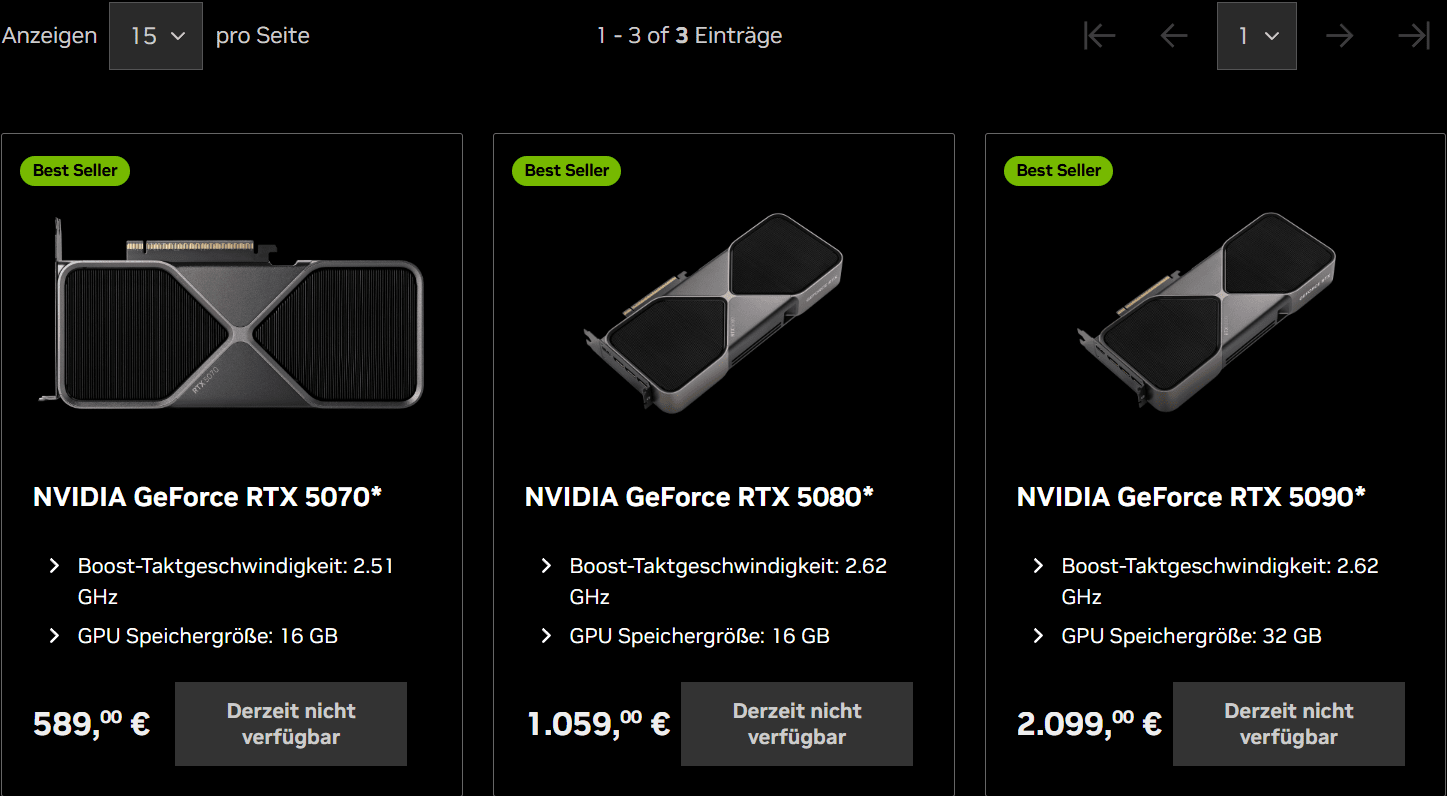Expand Boost-Taktgeschwindigkeit chevron on RTX 5090
Image resolution: width=1447 pixels, height=796 pixels.
[1039, 567]
